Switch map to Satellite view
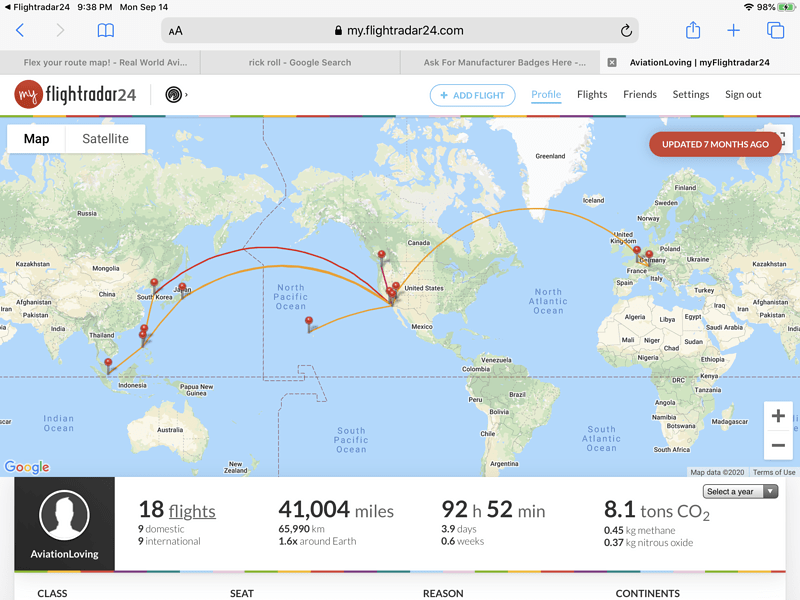 [x=105, y=139]
